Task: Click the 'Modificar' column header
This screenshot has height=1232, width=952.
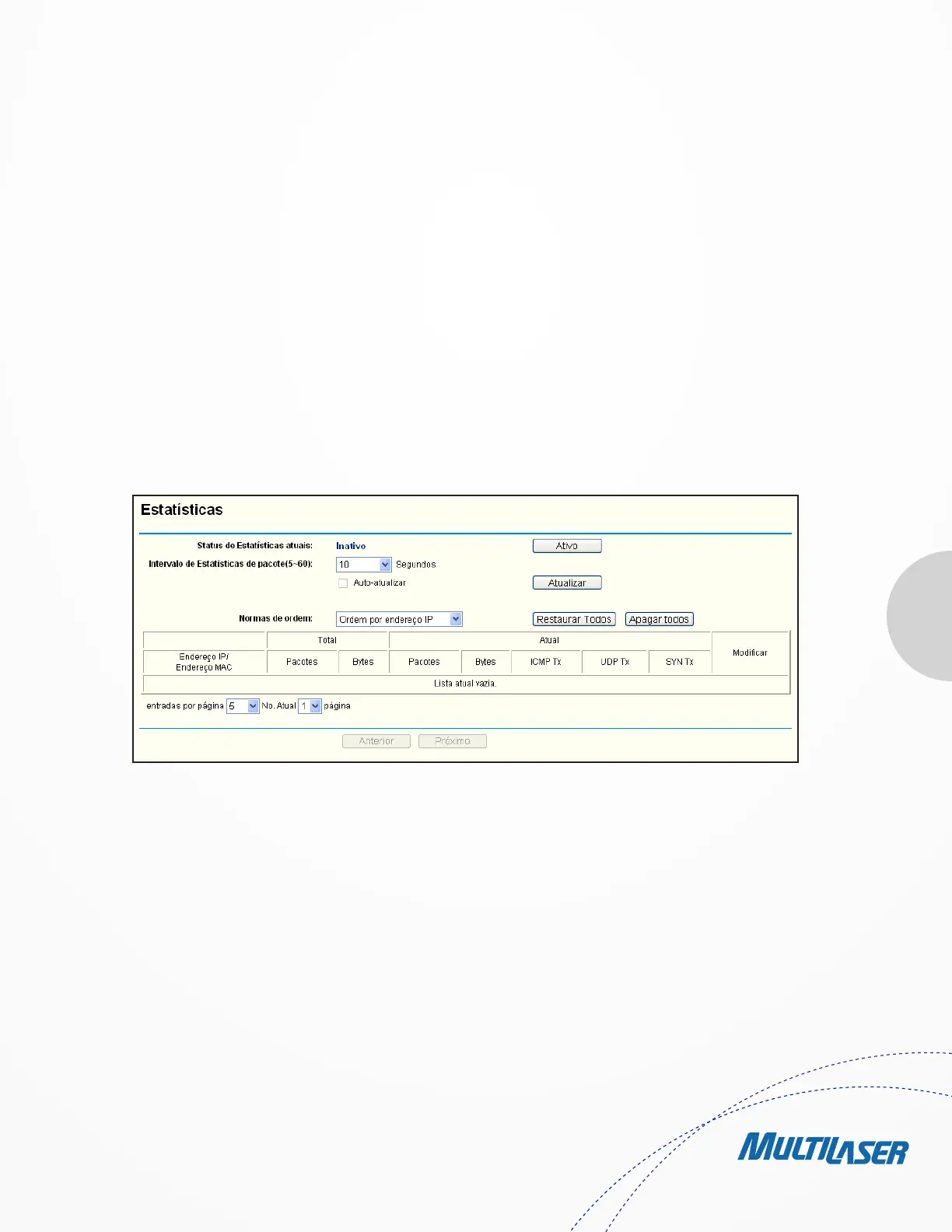Action: (x=751, y=653)
